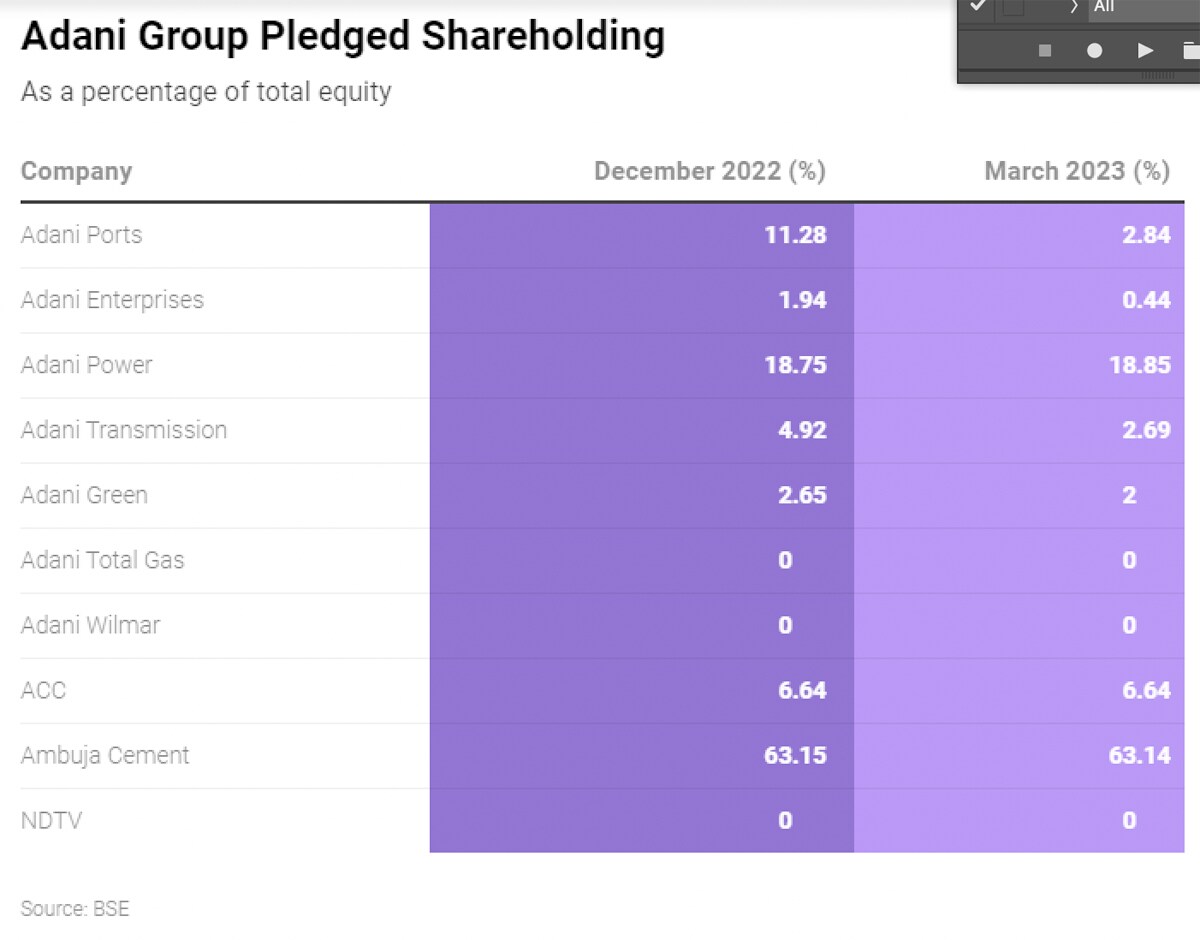Expand the All action set chevron
Screen dimensions: 1200x940
[1073, 7]
